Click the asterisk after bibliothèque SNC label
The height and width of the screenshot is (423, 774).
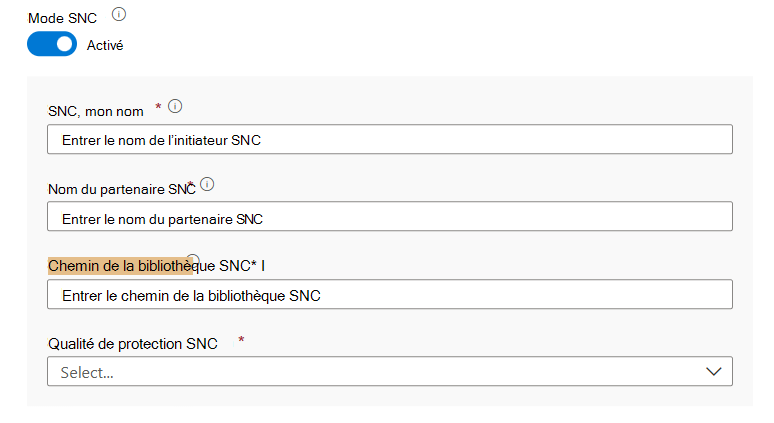coord(254,264)
